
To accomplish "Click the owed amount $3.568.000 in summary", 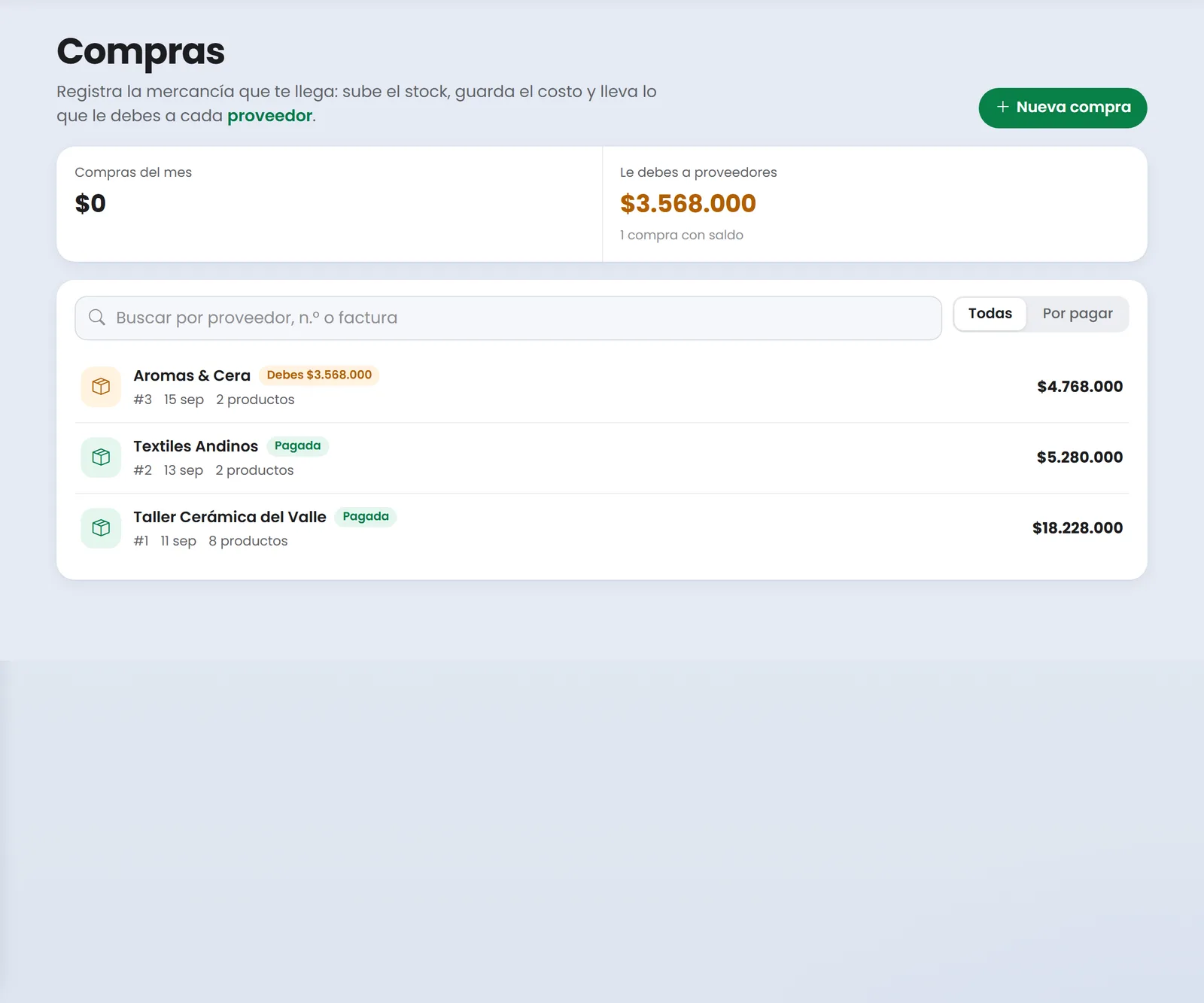I will pyautogui.click(x=688, y=203).
